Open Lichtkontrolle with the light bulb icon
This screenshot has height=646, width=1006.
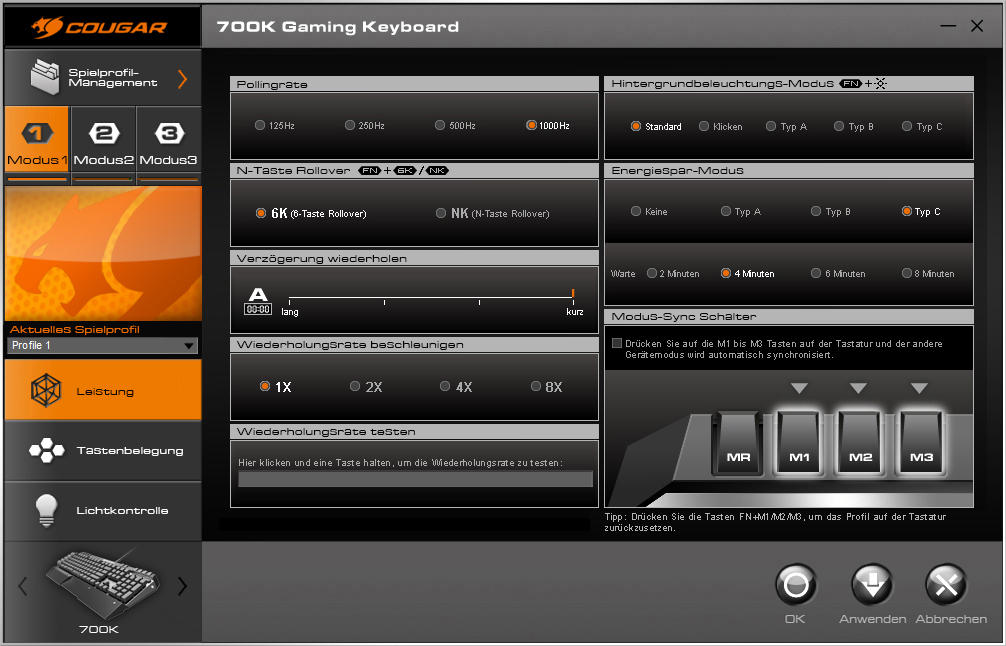point(45,510)
